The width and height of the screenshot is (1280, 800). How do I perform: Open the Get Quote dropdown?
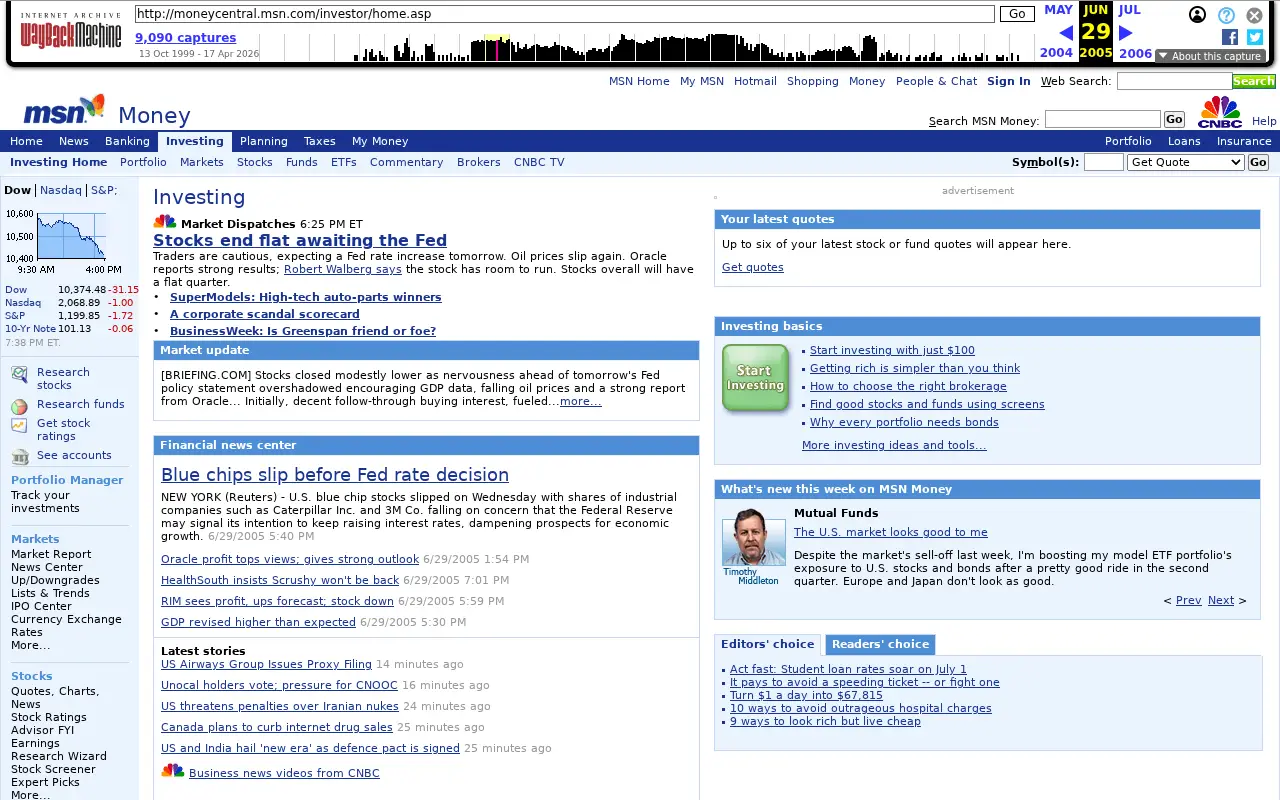click(1185, 162)
